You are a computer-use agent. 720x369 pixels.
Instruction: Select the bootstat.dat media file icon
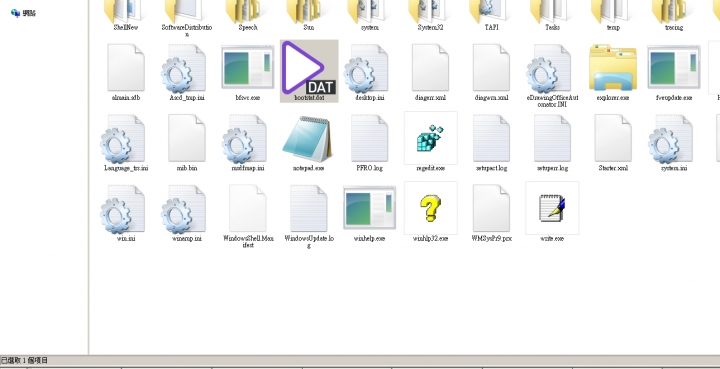[x=309, y=67]
